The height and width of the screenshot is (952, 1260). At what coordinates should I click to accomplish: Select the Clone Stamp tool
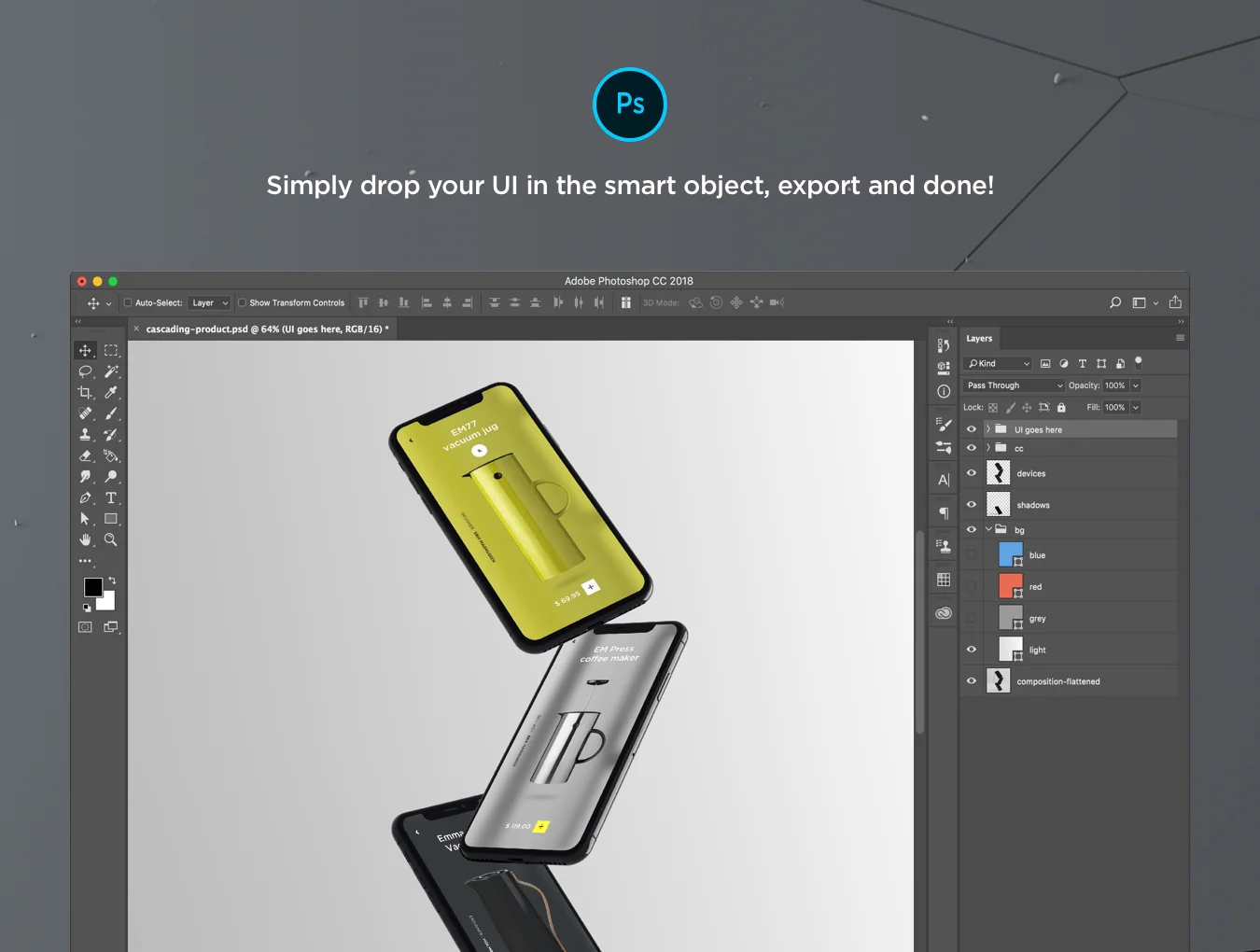tap(85, 435)
